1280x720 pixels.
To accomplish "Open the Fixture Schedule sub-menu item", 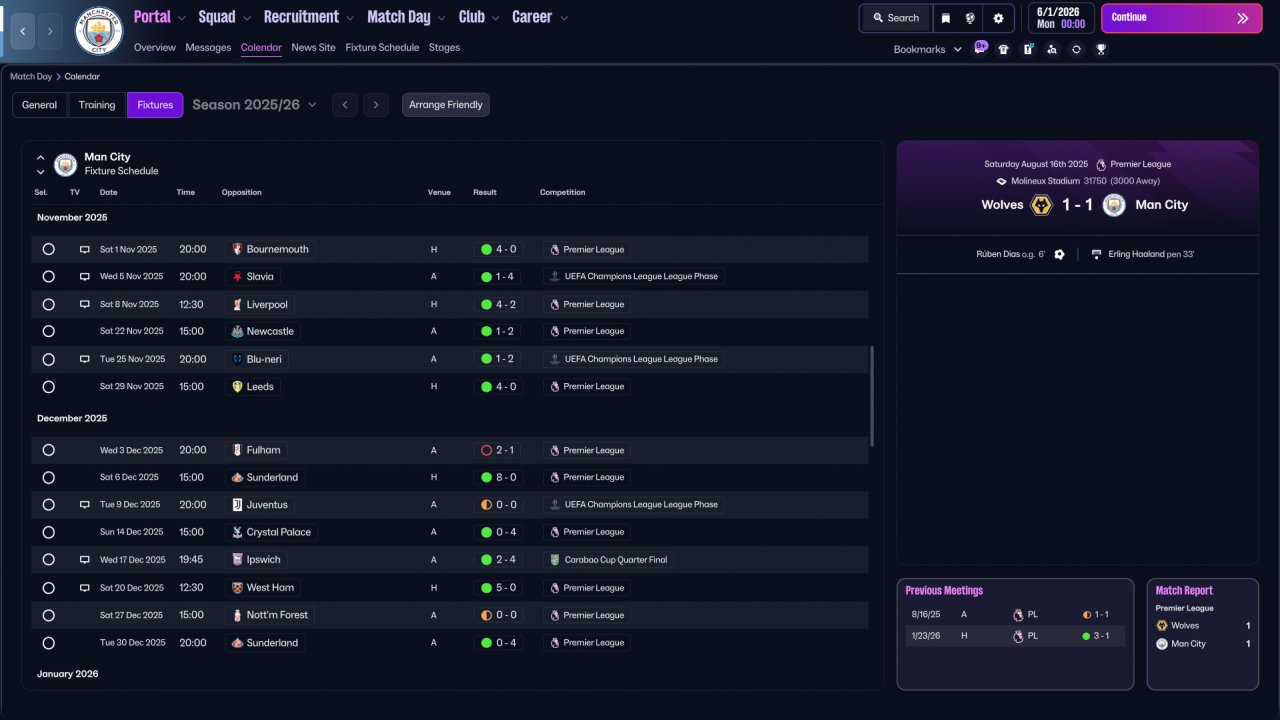I will coord(382,48).
